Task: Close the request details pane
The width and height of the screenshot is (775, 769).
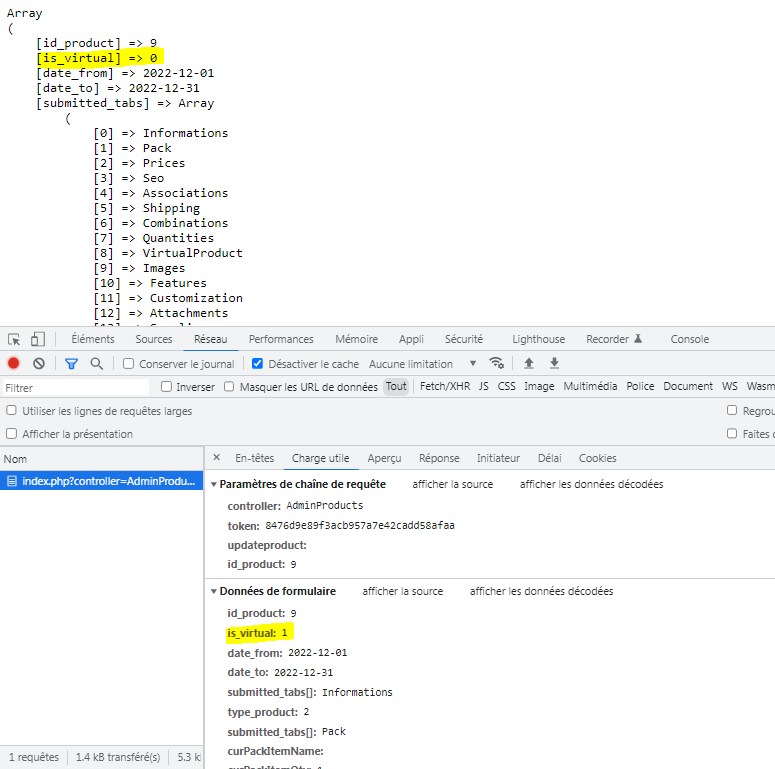Action: coord(216,458)
